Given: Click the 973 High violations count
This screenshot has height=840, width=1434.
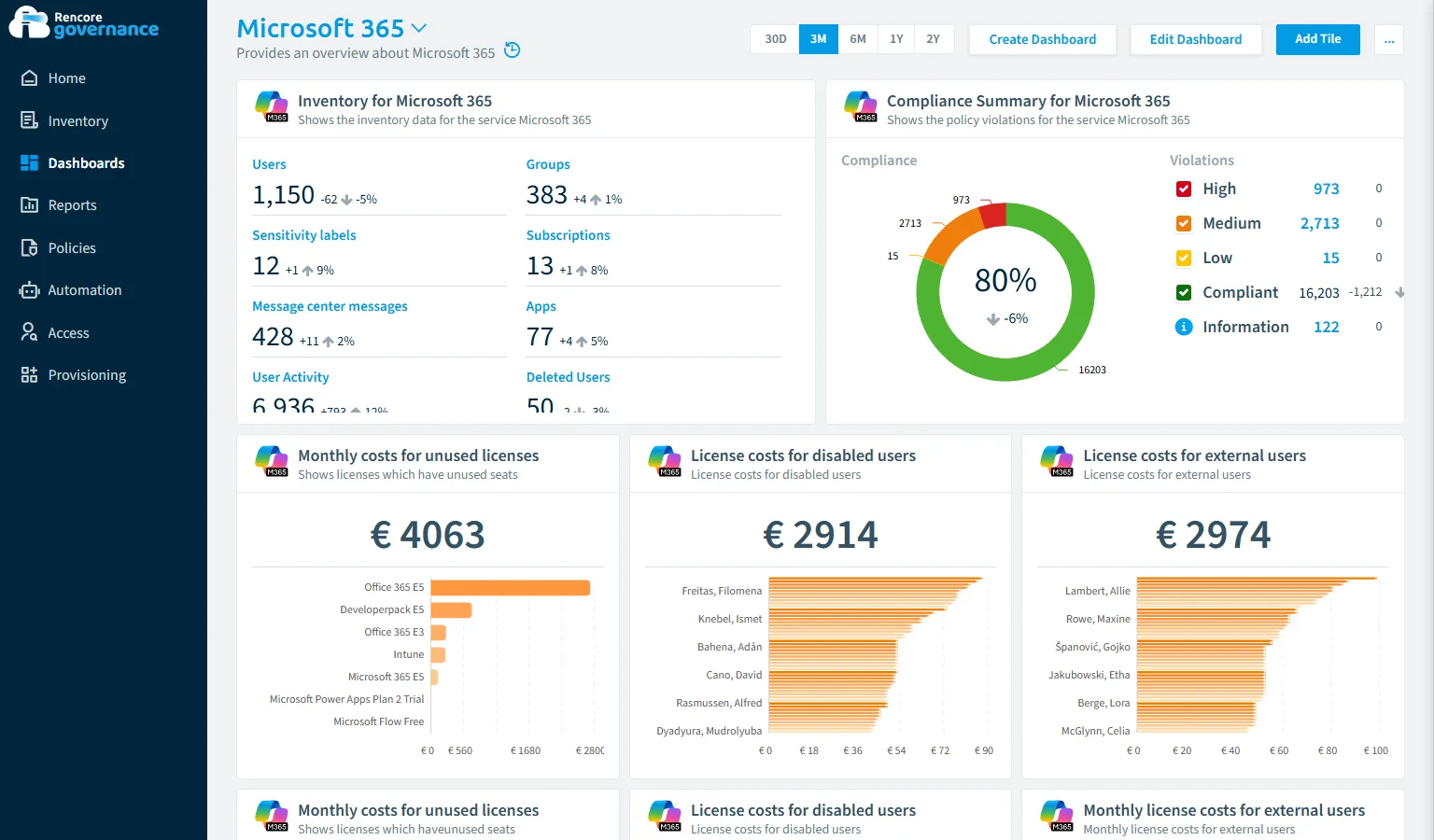Looking at the screenshot, I should pyautogui.click(x=1327, y=189).
